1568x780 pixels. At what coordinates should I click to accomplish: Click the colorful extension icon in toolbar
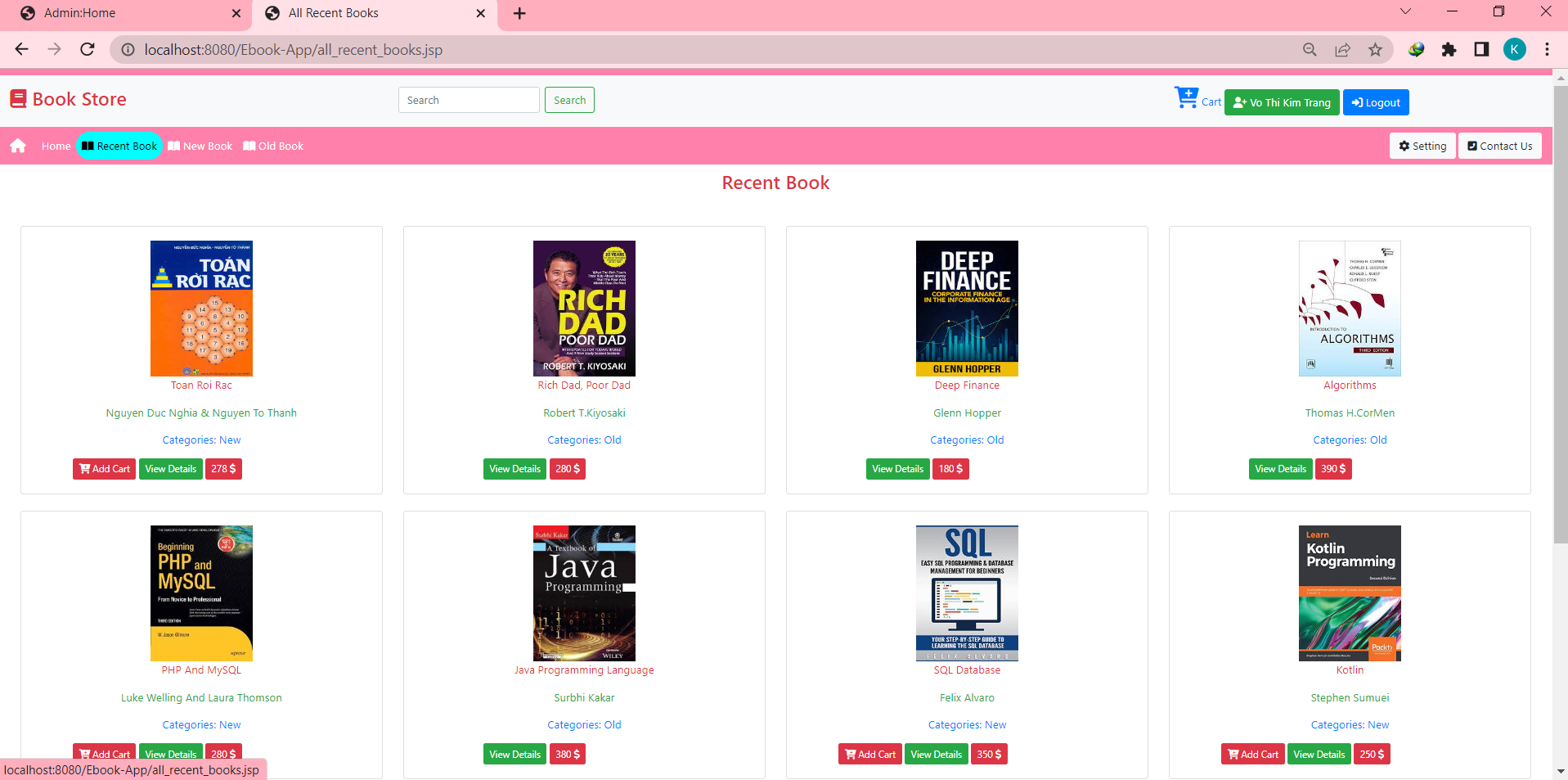point(1416,50)
